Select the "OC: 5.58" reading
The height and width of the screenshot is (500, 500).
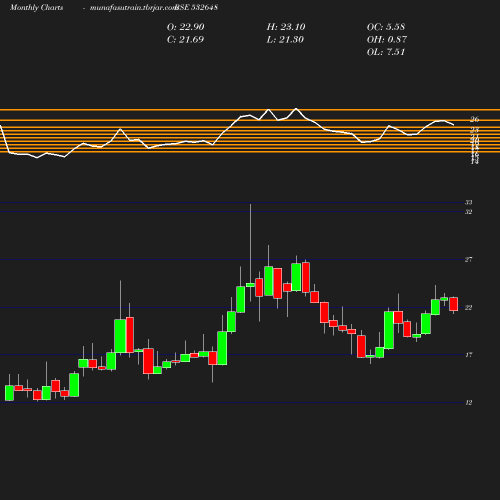point(386,27)
